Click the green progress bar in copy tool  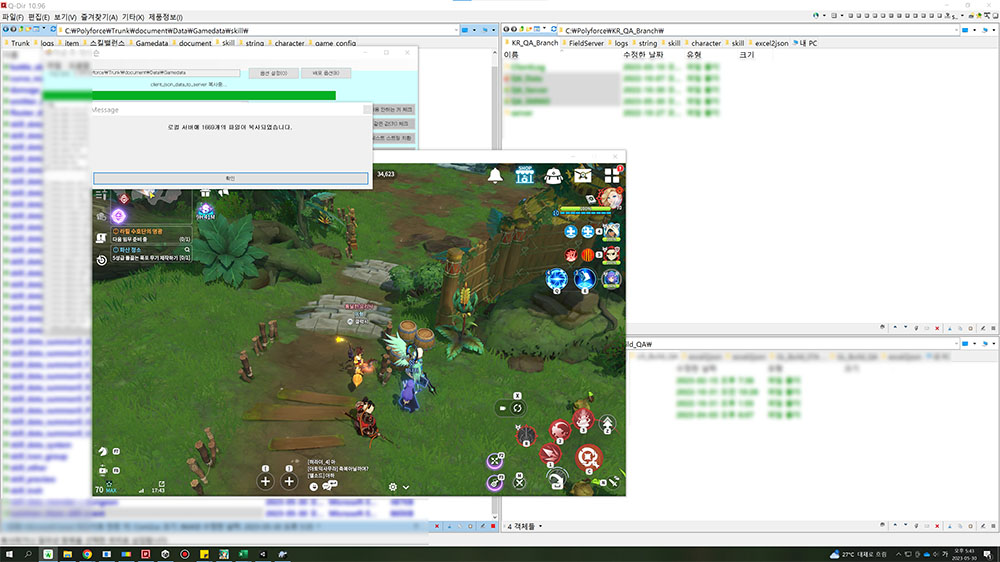(x=189, y=96)
